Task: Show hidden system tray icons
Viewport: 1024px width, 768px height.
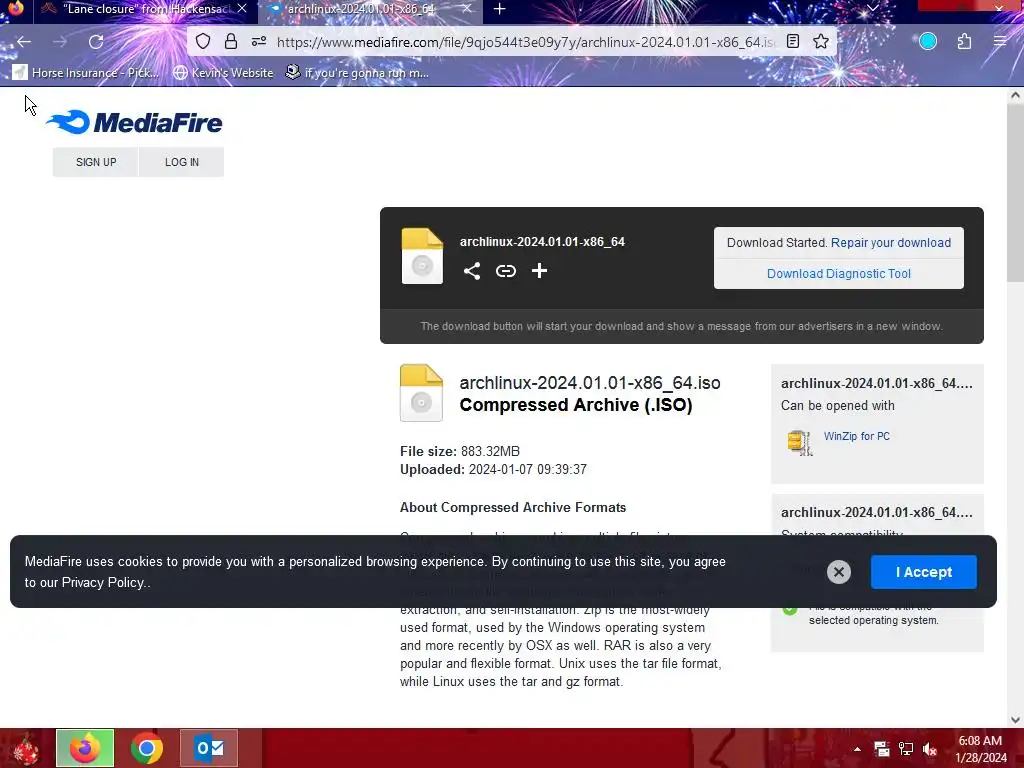Action: tap(857, 749)
